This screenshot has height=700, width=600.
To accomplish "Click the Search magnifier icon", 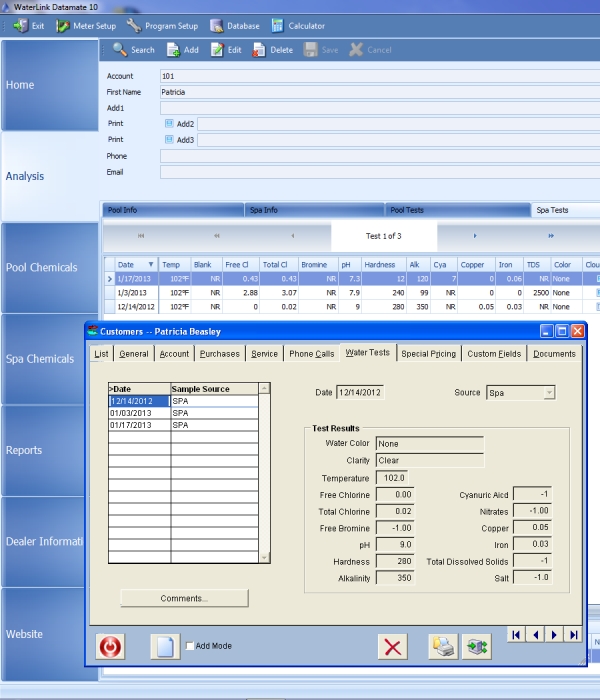I will coord(120,50).
